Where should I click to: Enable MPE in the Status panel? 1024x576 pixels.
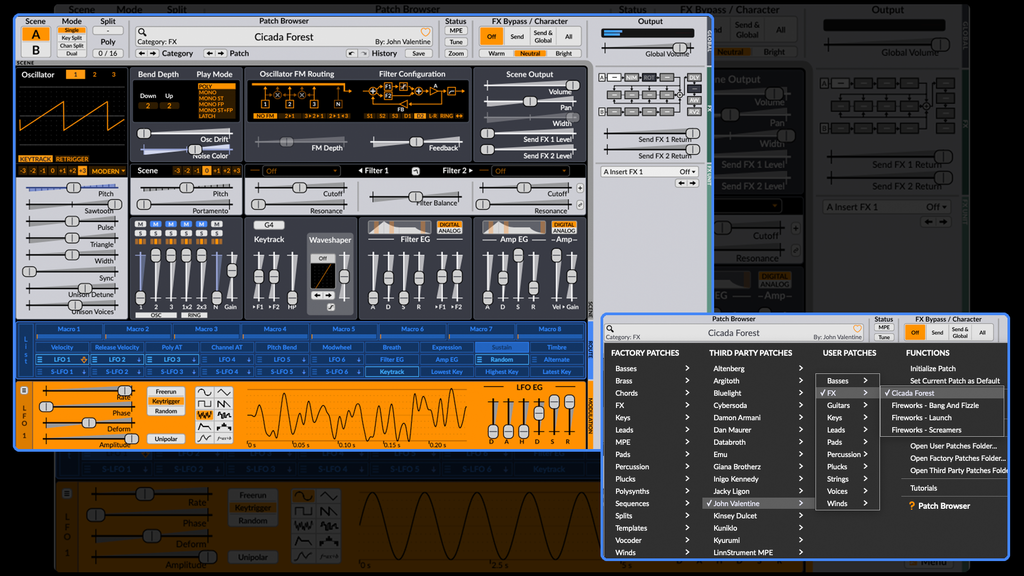(x=457, y=30)
